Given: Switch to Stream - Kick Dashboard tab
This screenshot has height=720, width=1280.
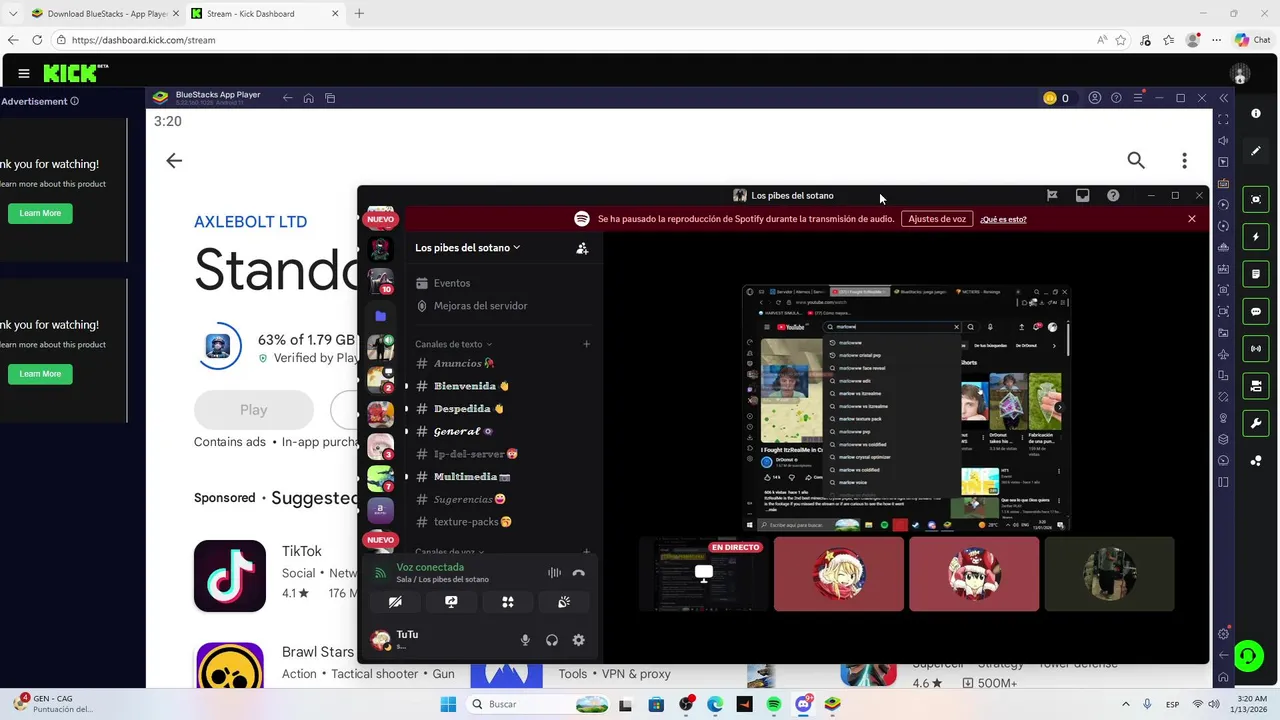Looking at the screenshot, I should click(264, 14).
